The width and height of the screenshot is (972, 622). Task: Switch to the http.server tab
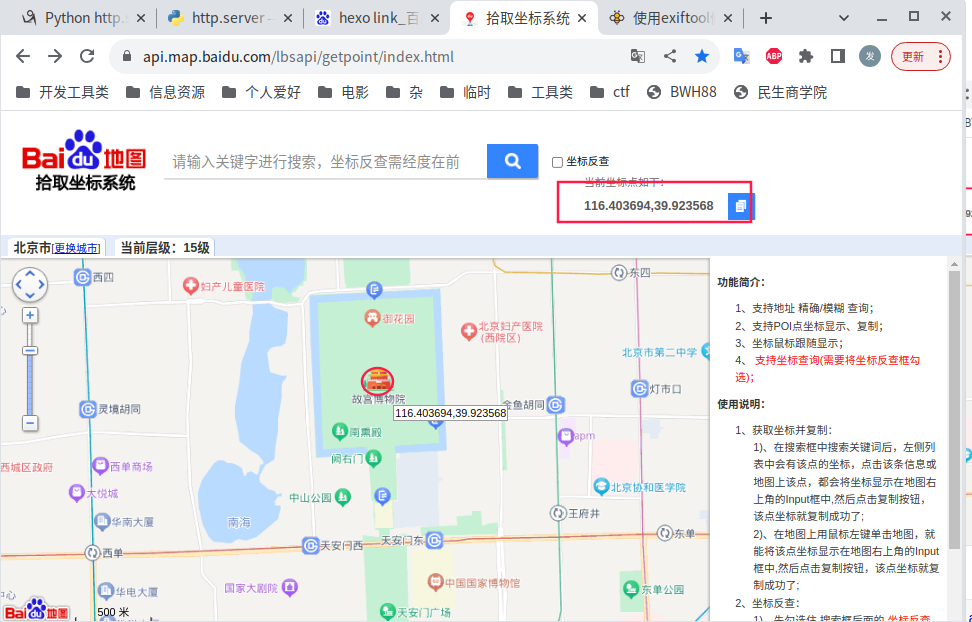tap(231, 18)
